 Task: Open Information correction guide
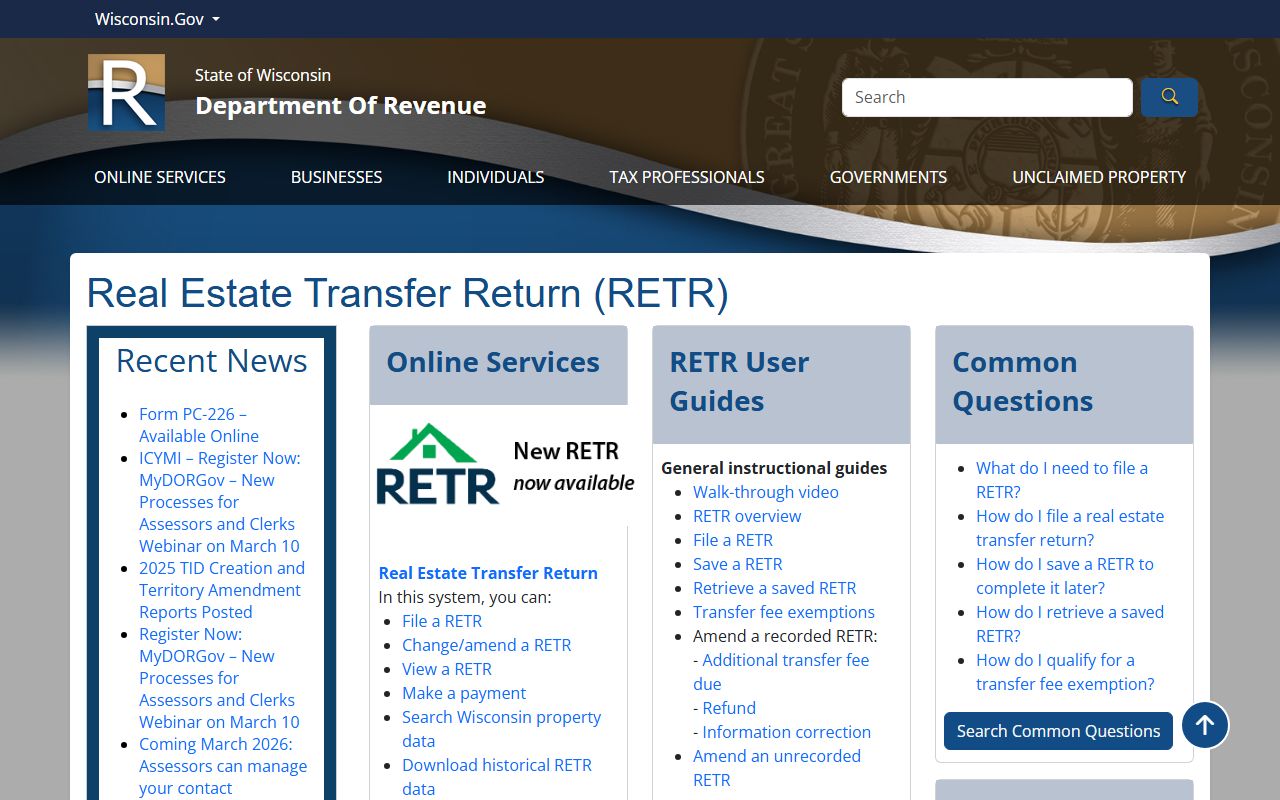pos(787,732)
